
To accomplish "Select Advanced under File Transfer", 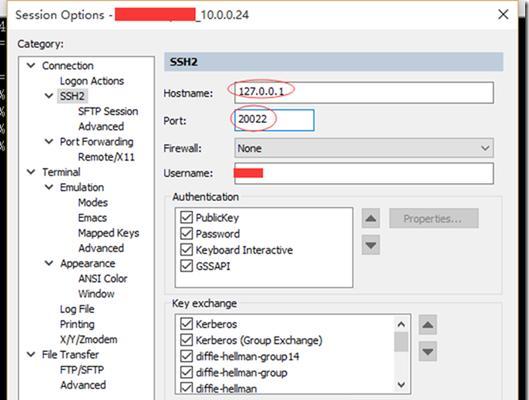I will [x=83, y=385].
